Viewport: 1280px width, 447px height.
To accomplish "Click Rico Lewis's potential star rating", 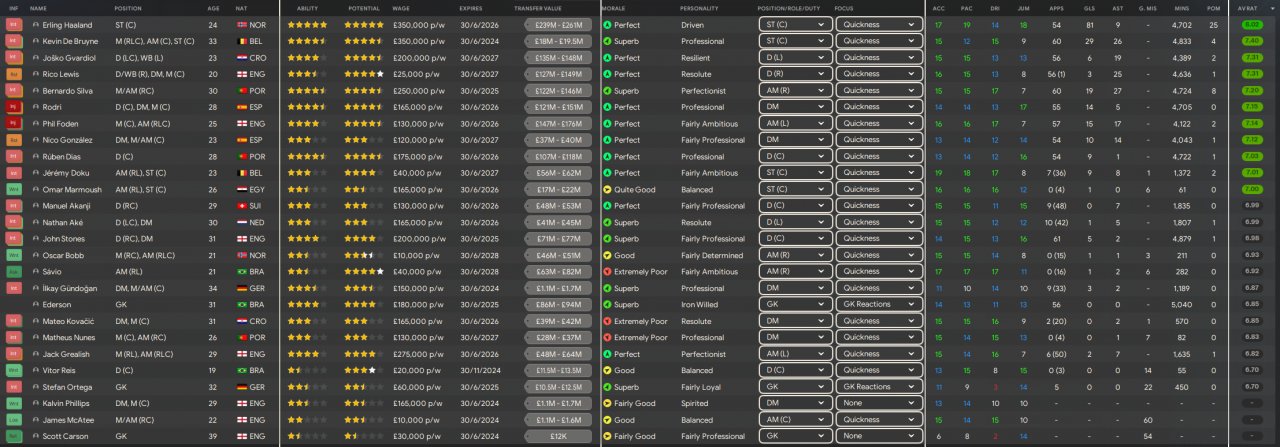I will tap(363, 74).
